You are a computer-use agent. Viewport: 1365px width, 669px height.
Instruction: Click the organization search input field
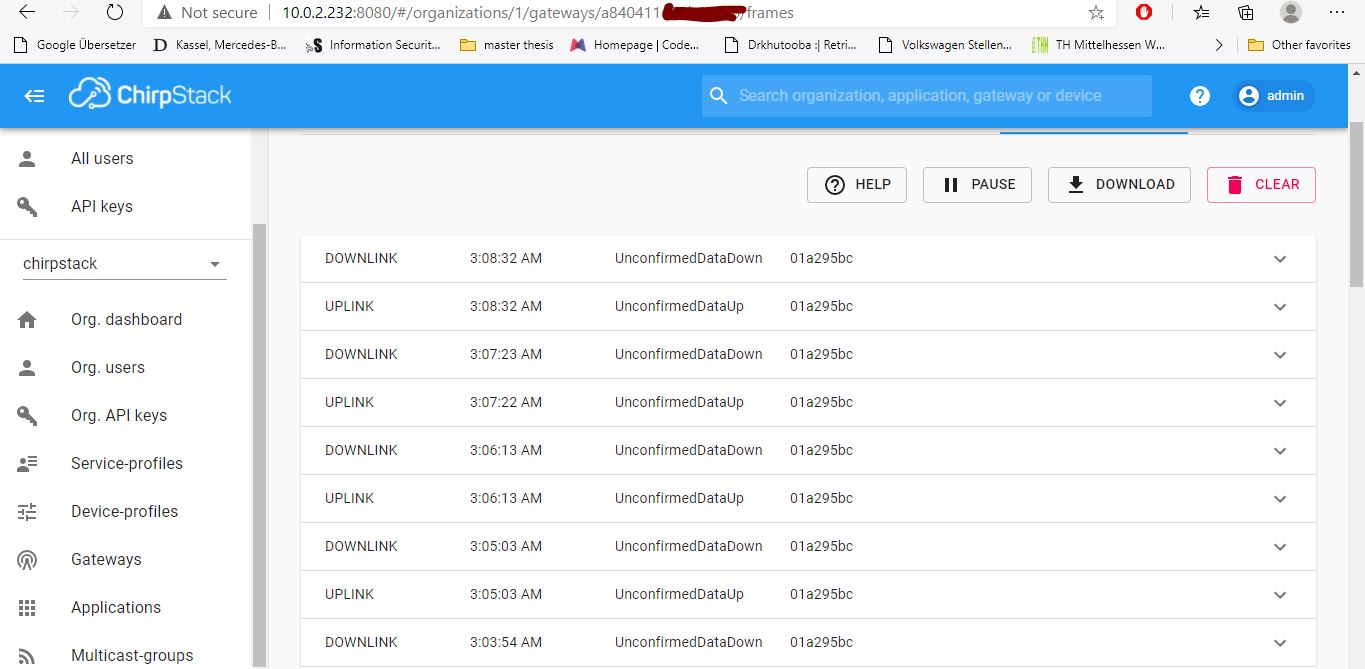[x=926, y=95]
